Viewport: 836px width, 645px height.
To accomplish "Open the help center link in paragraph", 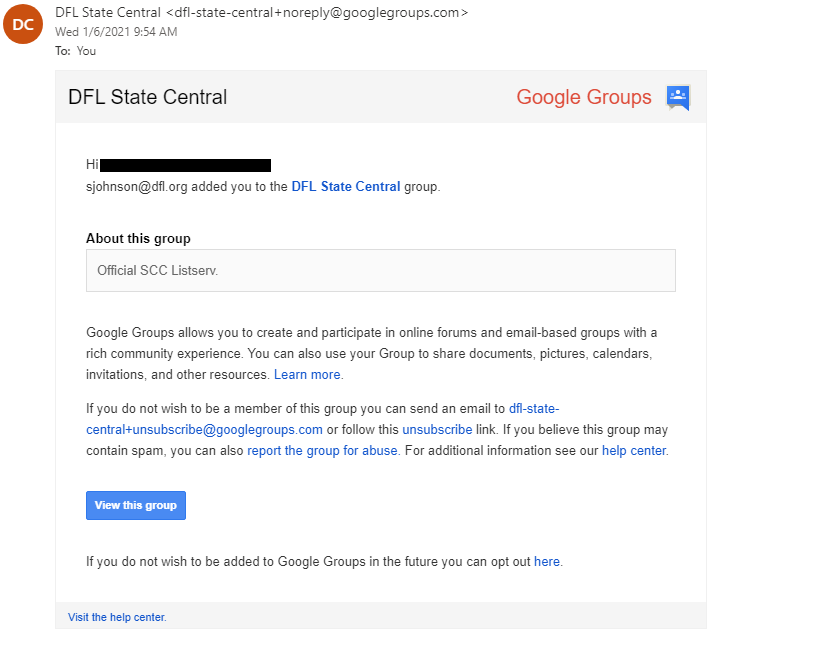I will [634, 450].
